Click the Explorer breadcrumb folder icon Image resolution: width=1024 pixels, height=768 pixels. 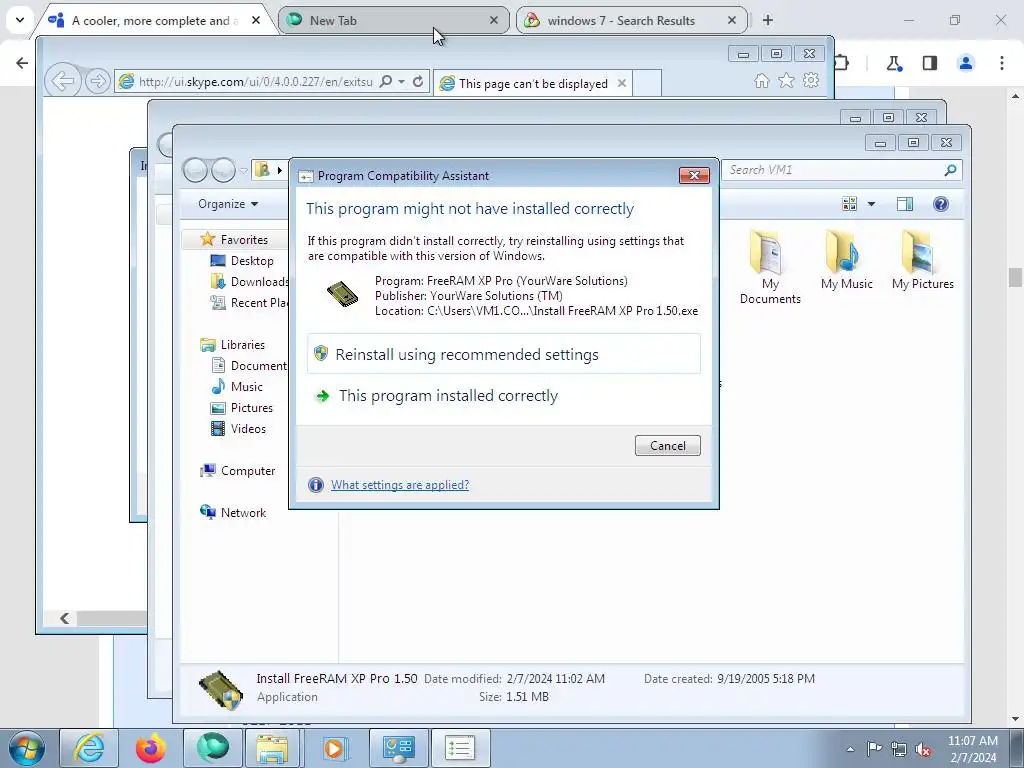point(263,170)
